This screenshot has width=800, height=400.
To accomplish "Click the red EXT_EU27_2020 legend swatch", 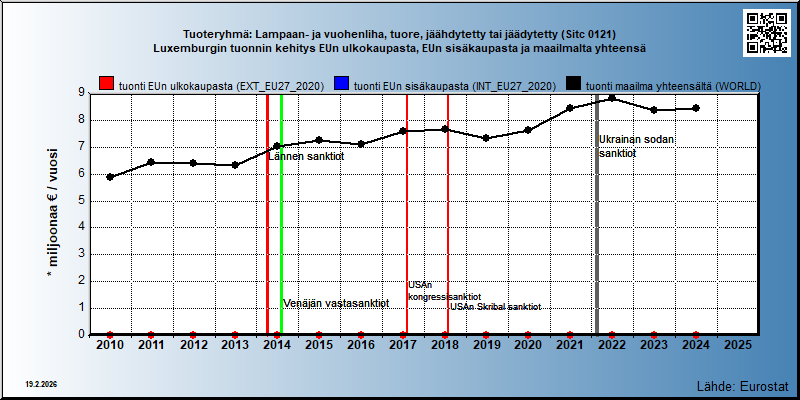I will 107,85.
